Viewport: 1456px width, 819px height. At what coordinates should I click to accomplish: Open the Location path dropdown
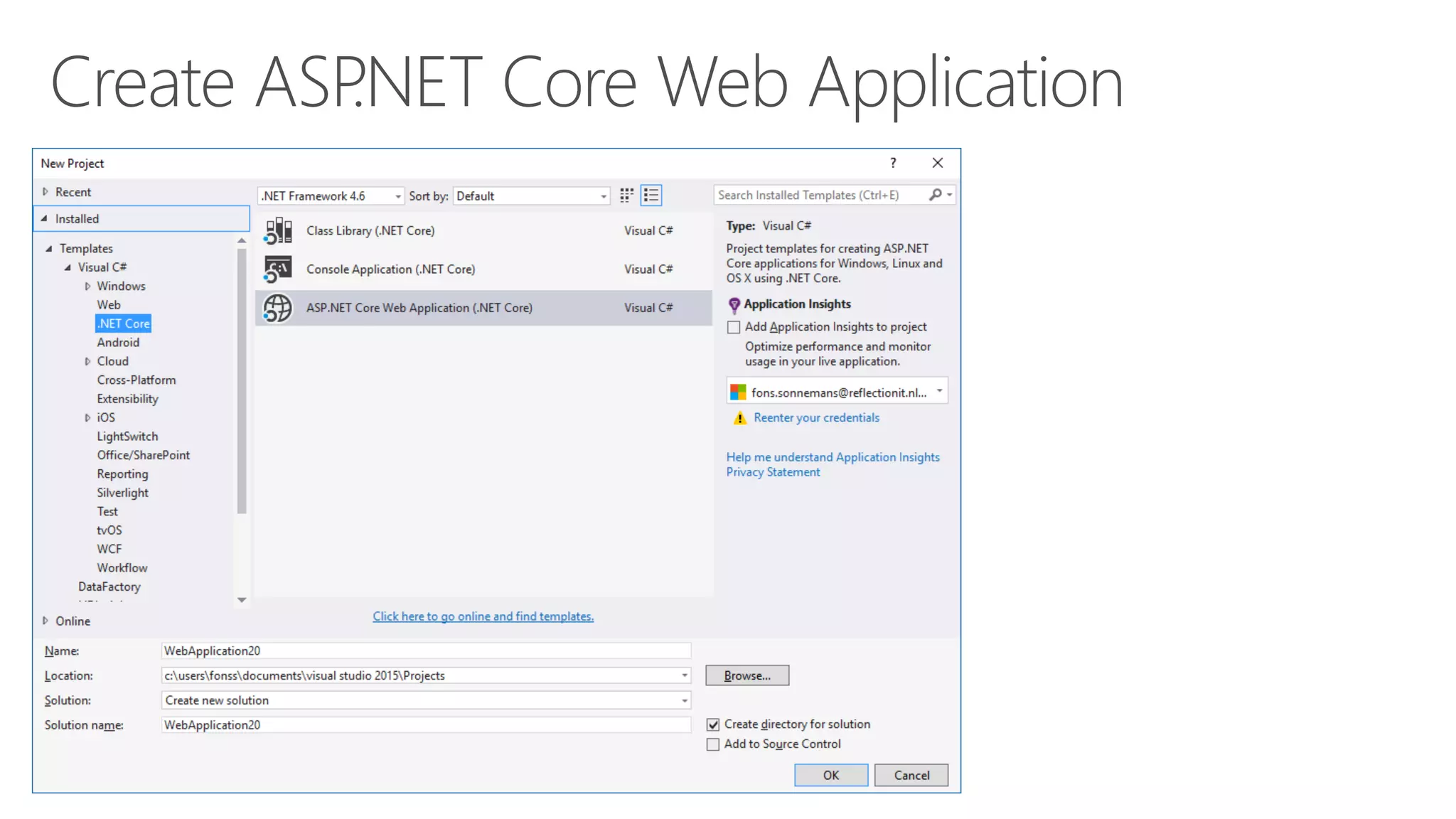[x=685, y=675]
